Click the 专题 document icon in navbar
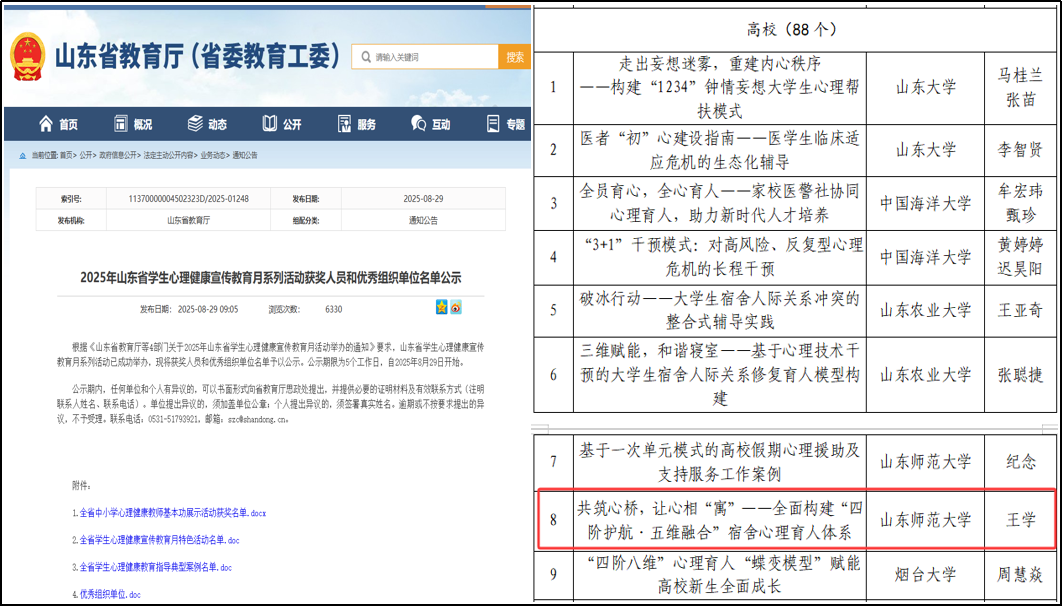 click(x=493, y=124)
